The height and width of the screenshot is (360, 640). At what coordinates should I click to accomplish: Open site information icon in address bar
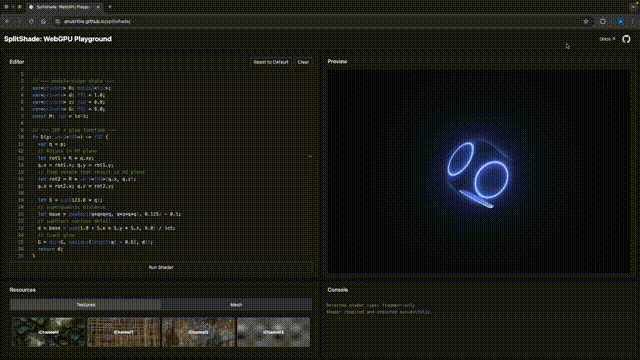(x=58, y=21)
